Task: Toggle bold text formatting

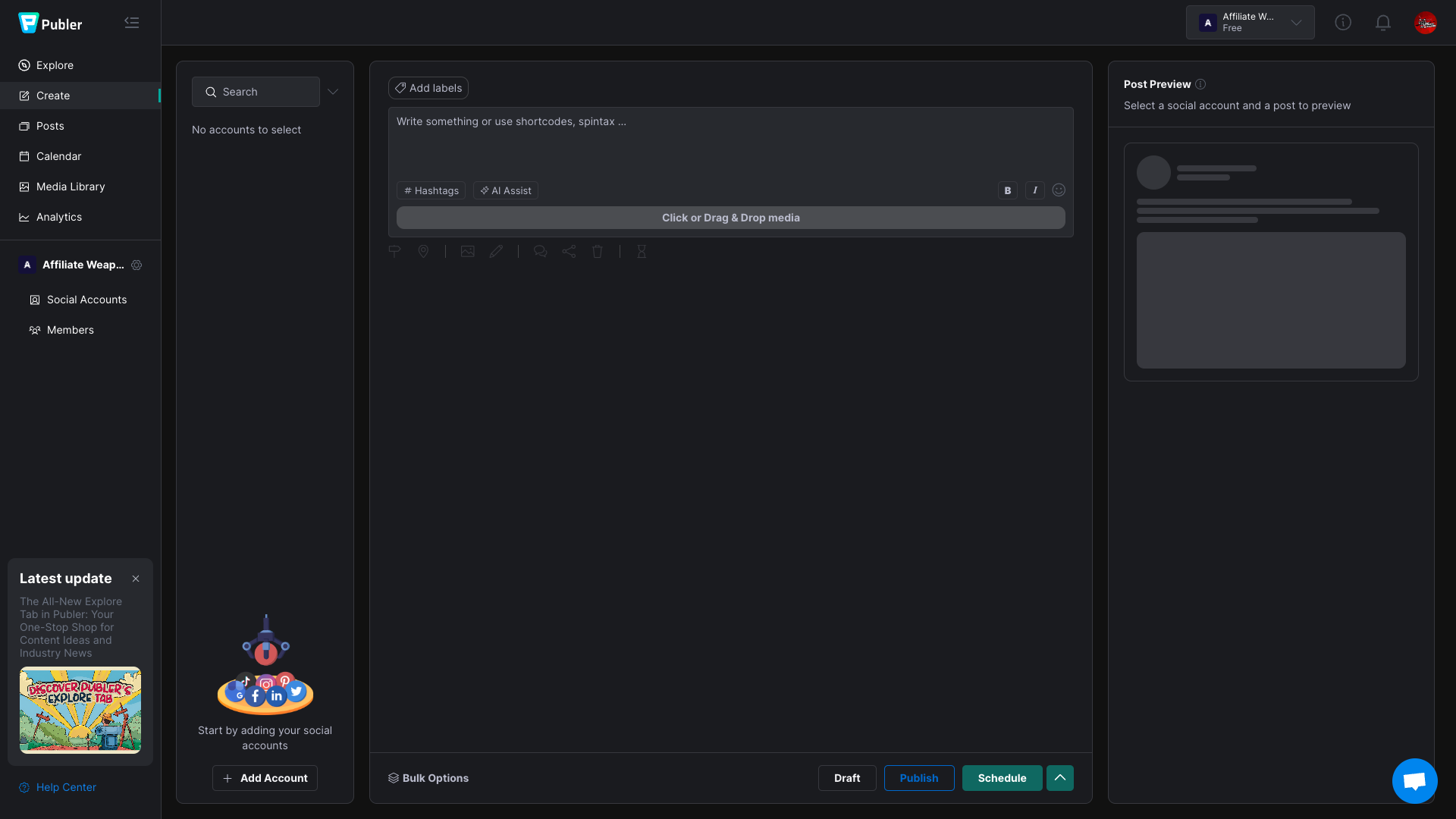Action: tap(1007, 190)
